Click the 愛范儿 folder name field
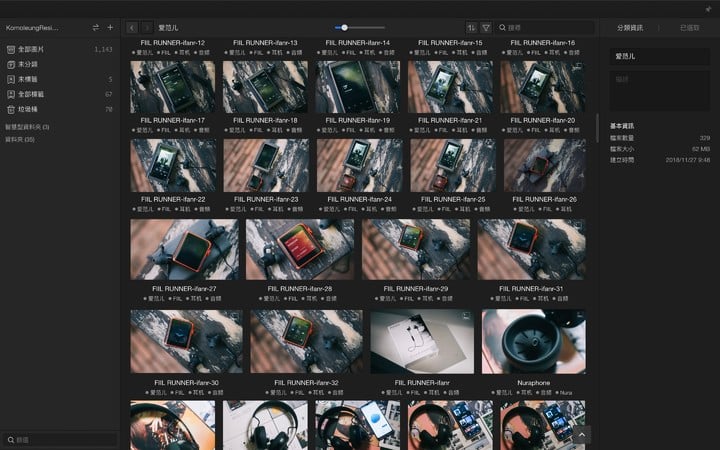Viewport: 720px width, 450px height. [659, 56]
